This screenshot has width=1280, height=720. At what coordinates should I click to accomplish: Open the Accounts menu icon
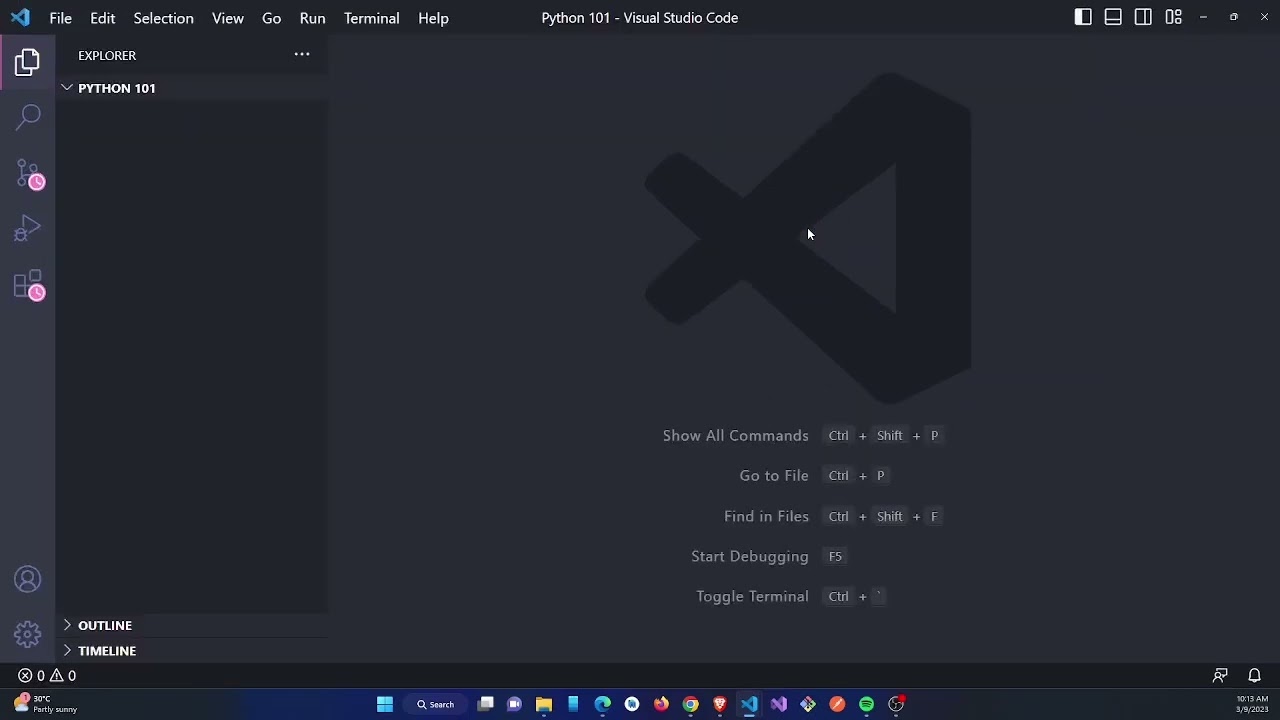(x=28, y=579)
